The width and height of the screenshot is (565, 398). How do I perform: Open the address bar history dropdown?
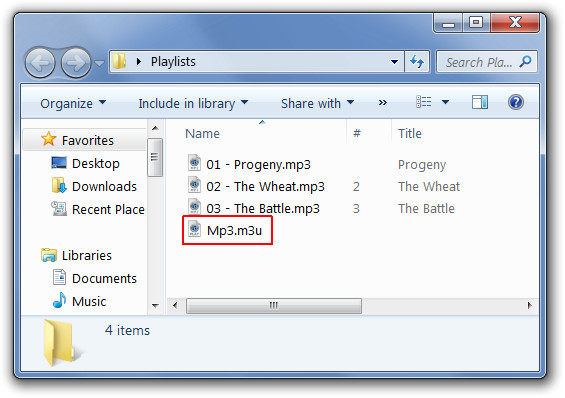click(395, 62)
